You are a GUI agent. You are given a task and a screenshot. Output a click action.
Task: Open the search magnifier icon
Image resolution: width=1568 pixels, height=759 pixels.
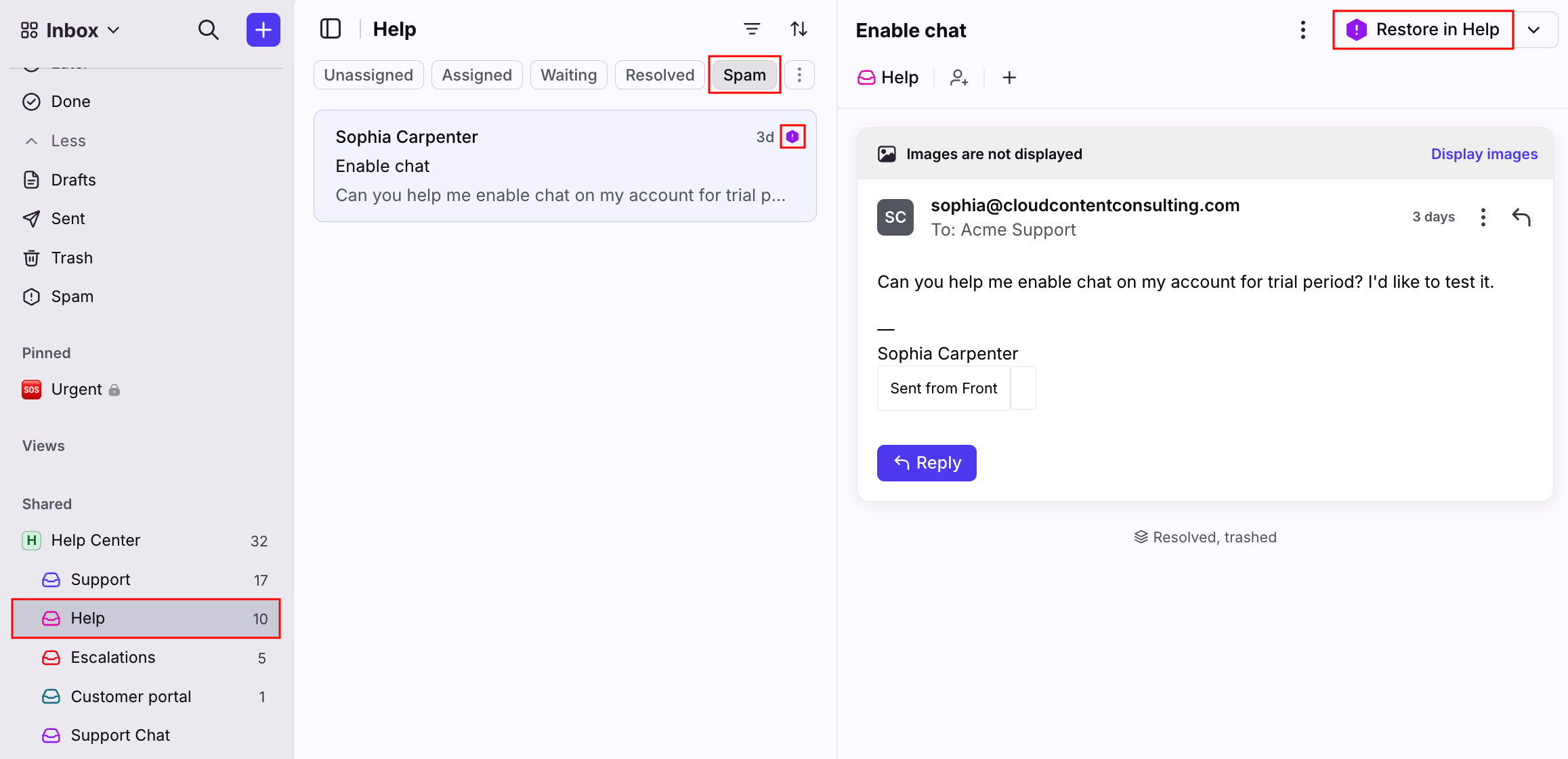209,30
